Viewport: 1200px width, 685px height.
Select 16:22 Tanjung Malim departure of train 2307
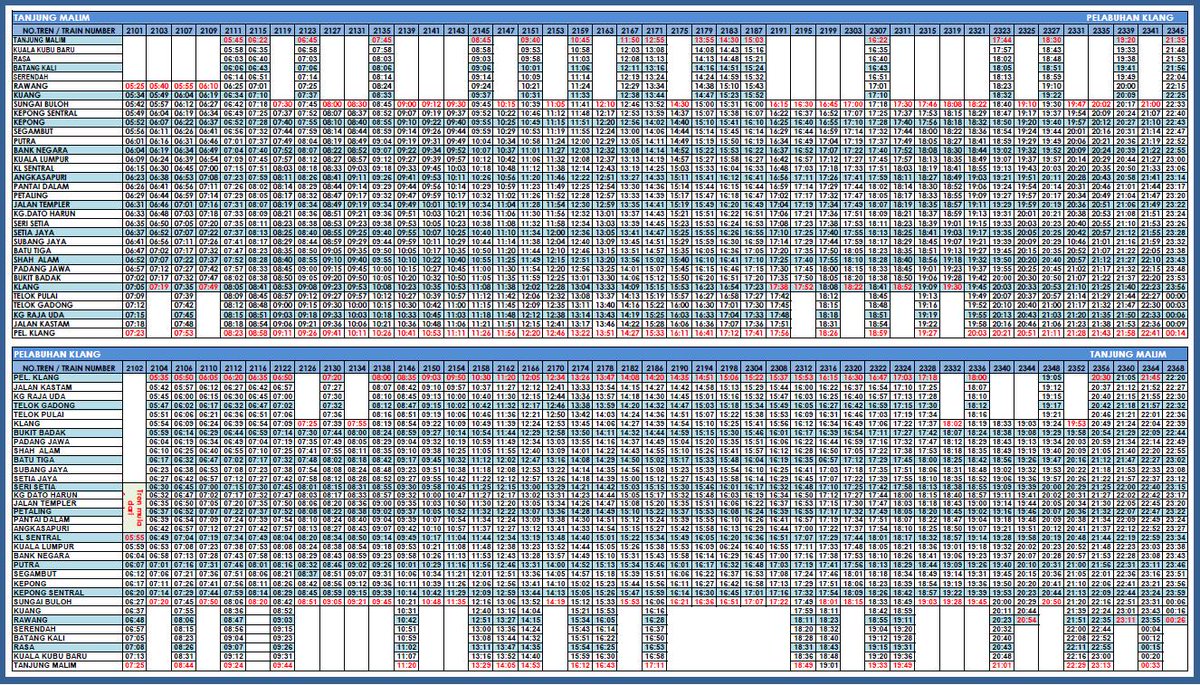pyautogui.click(x=877, y=40)
